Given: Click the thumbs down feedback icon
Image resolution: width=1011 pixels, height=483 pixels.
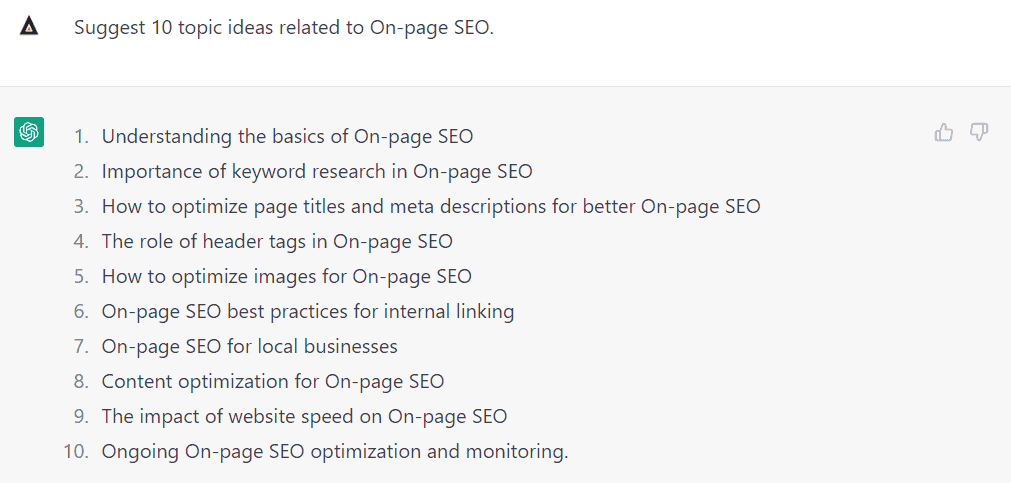Looking at the screenshot, I should coord(979,133).
